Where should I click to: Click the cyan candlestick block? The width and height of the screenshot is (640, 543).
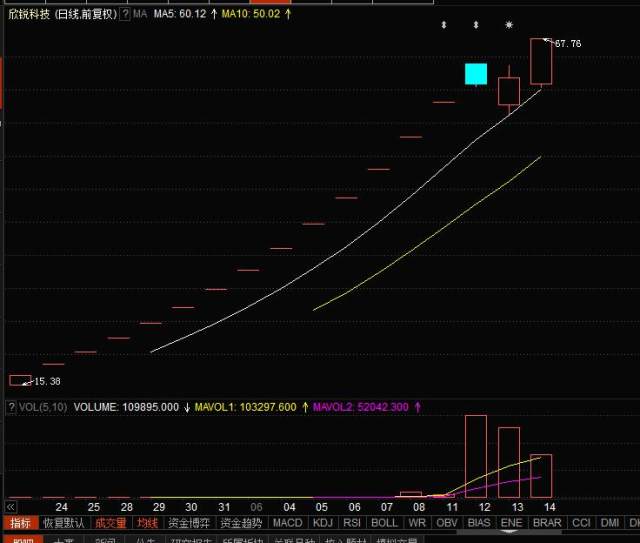pos(476,74)
